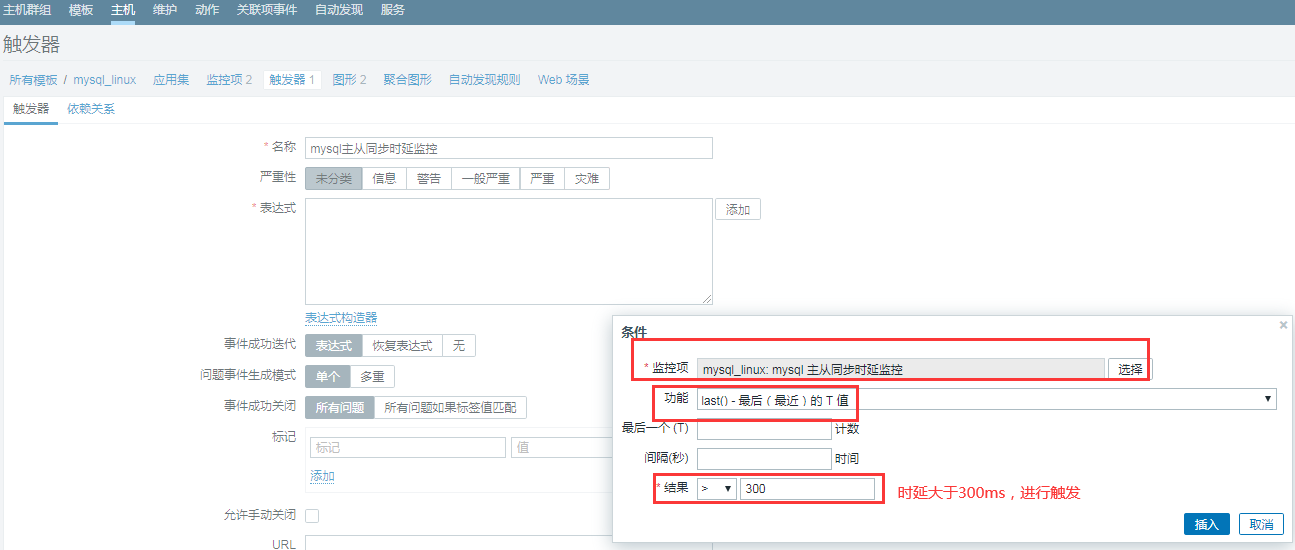Click the 添加 button beside expression box
Image resolution: width=1295 pixels, height=550 pixels.
coord(738,210)
